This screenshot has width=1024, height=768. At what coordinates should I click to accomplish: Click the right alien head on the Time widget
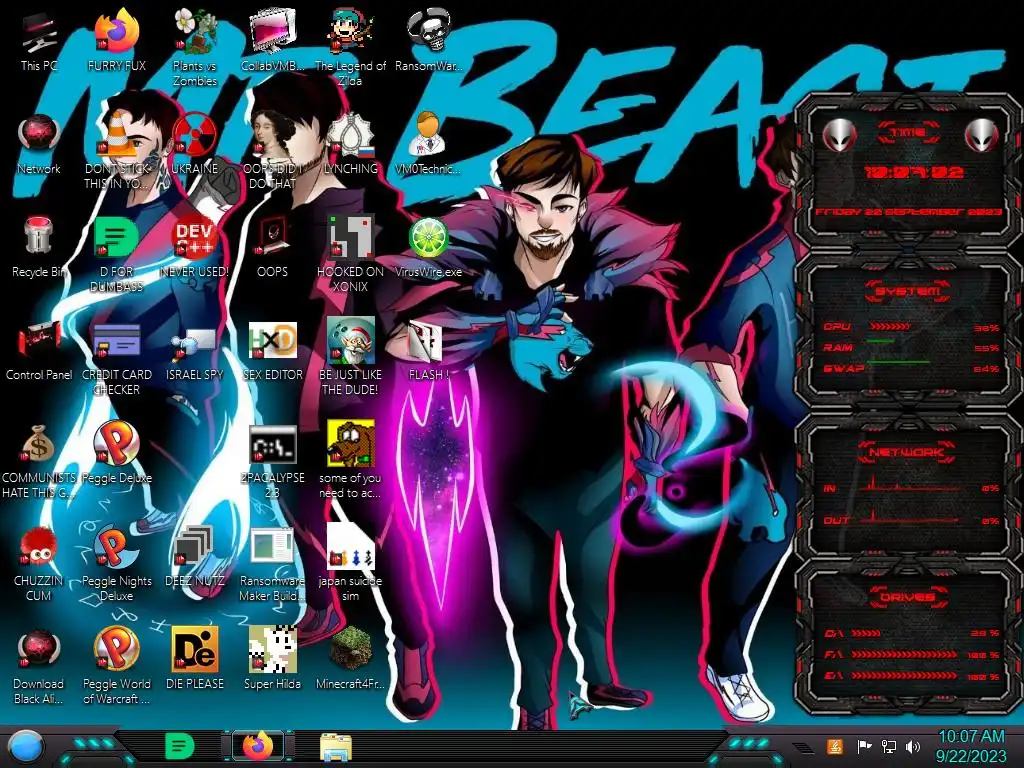coord(982,135)
